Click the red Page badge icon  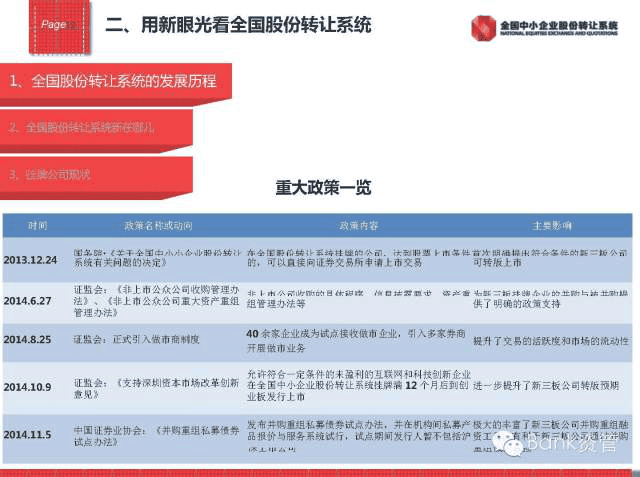click(x=60, y=27)
